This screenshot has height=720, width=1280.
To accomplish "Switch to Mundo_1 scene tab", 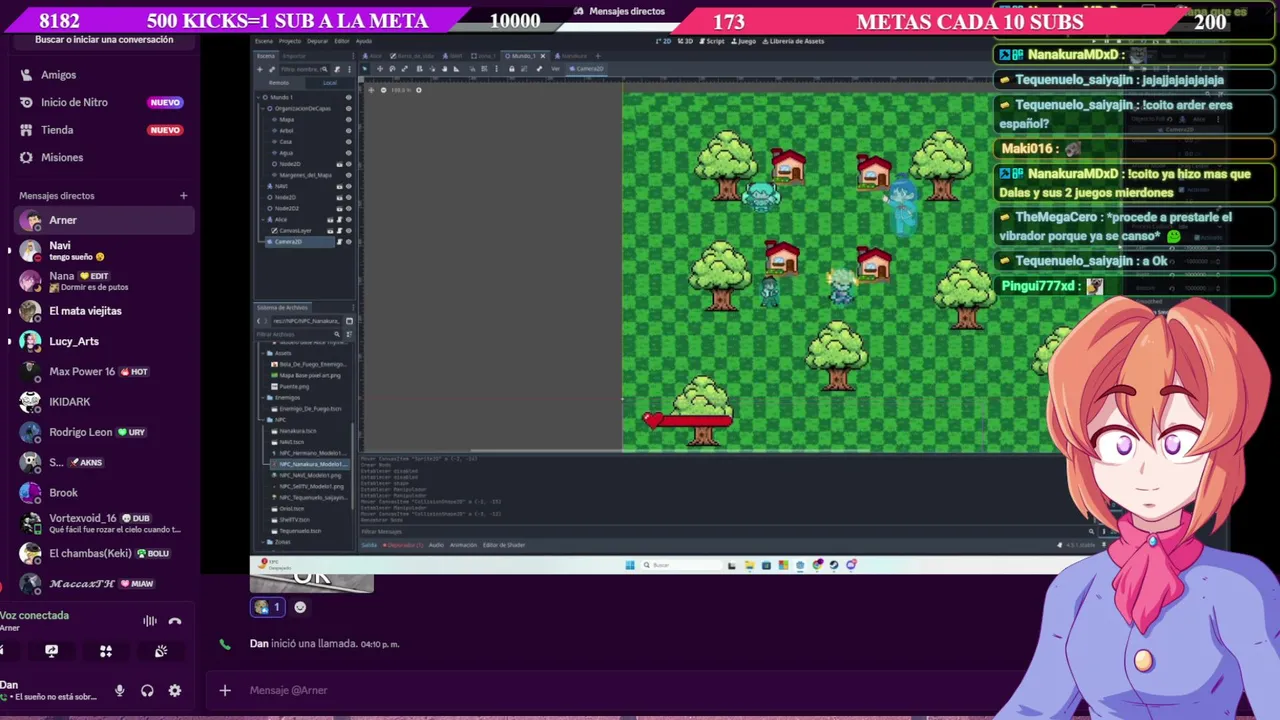I will point(523,56).
